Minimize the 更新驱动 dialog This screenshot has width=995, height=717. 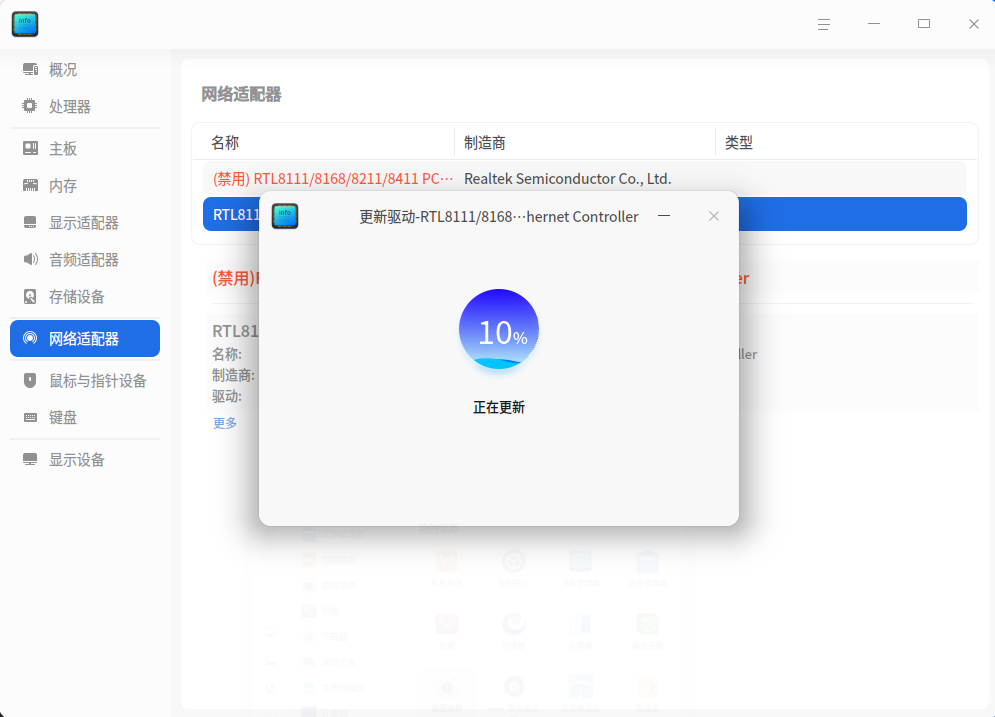point(664,216)
